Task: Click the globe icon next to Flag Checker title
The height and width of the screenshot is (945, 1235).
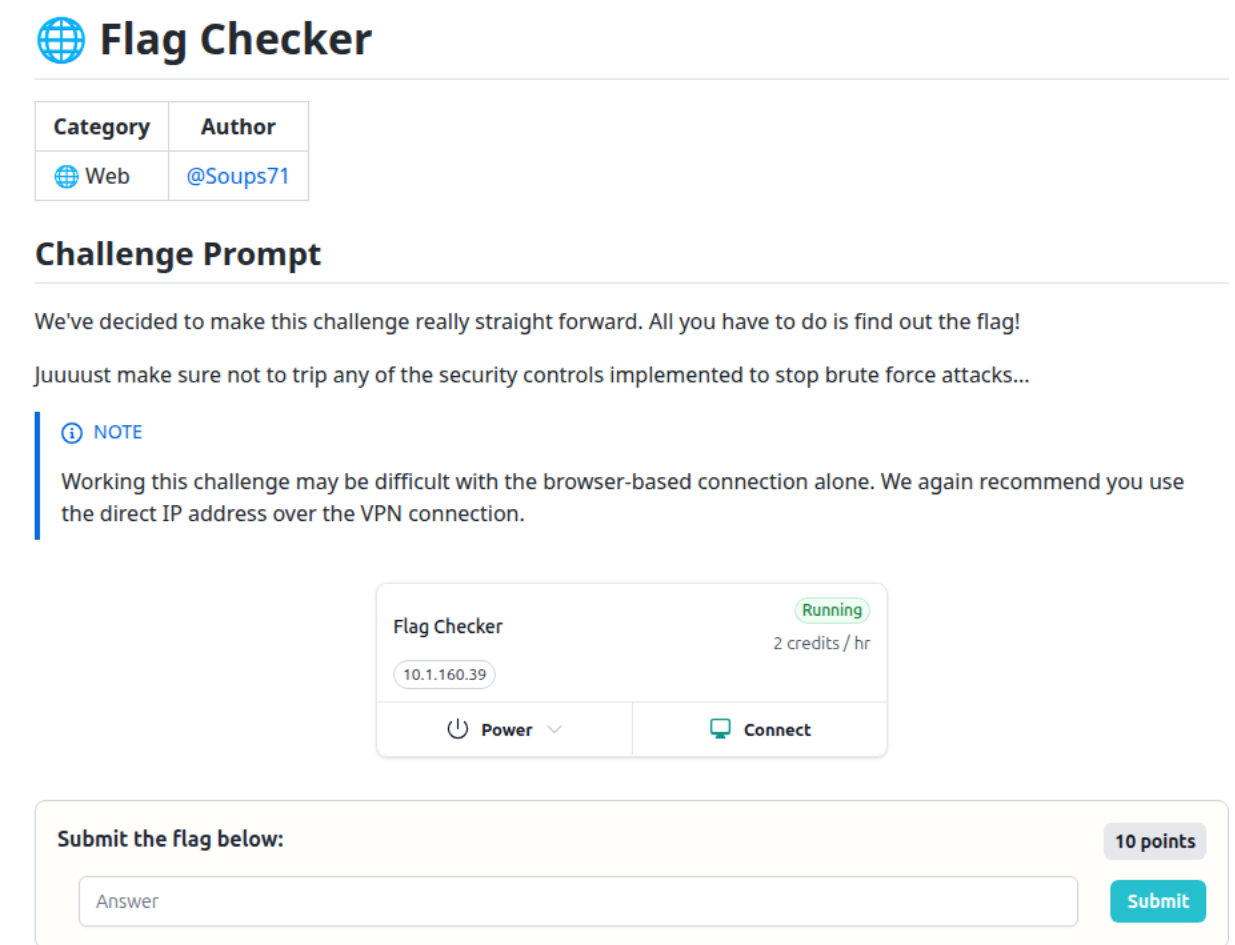Action: point(61,40)
